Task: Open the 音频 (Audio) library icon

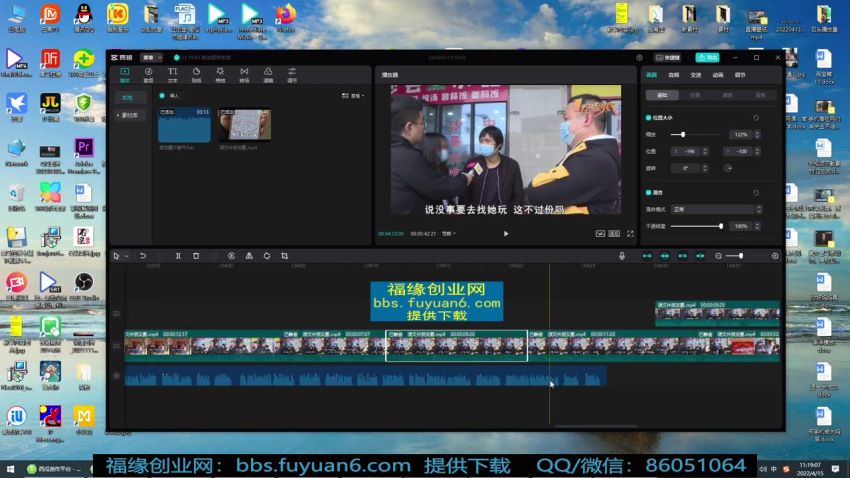Action: coord(148,75)
